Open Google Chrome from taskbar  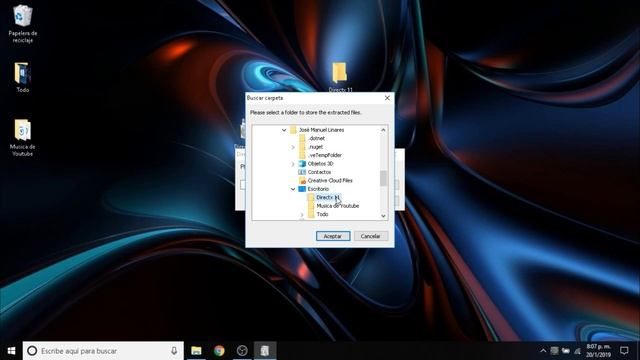coord(219,351)
